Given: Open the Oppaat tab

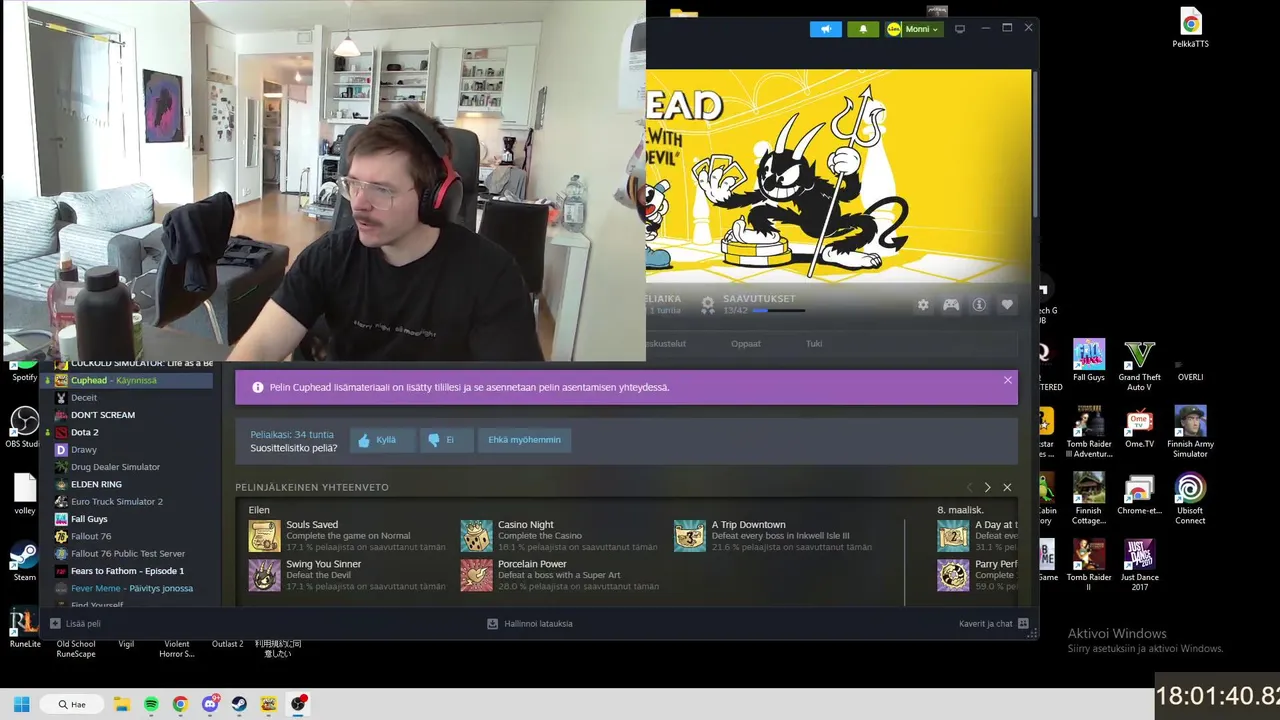Looking at the screenshot, I should [746, 343].
